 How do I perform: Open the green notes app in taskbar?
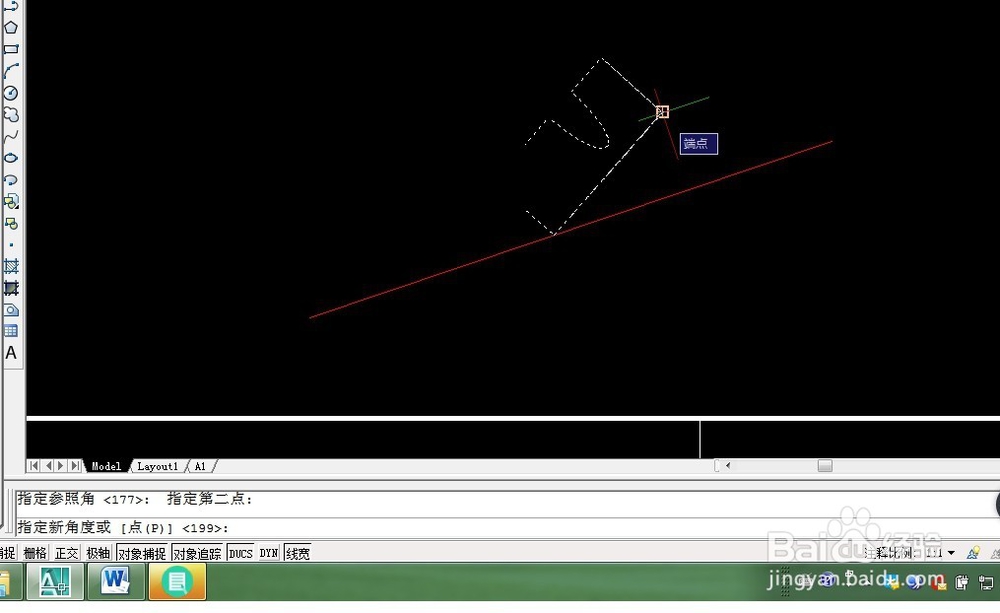(x=177, y=581)
